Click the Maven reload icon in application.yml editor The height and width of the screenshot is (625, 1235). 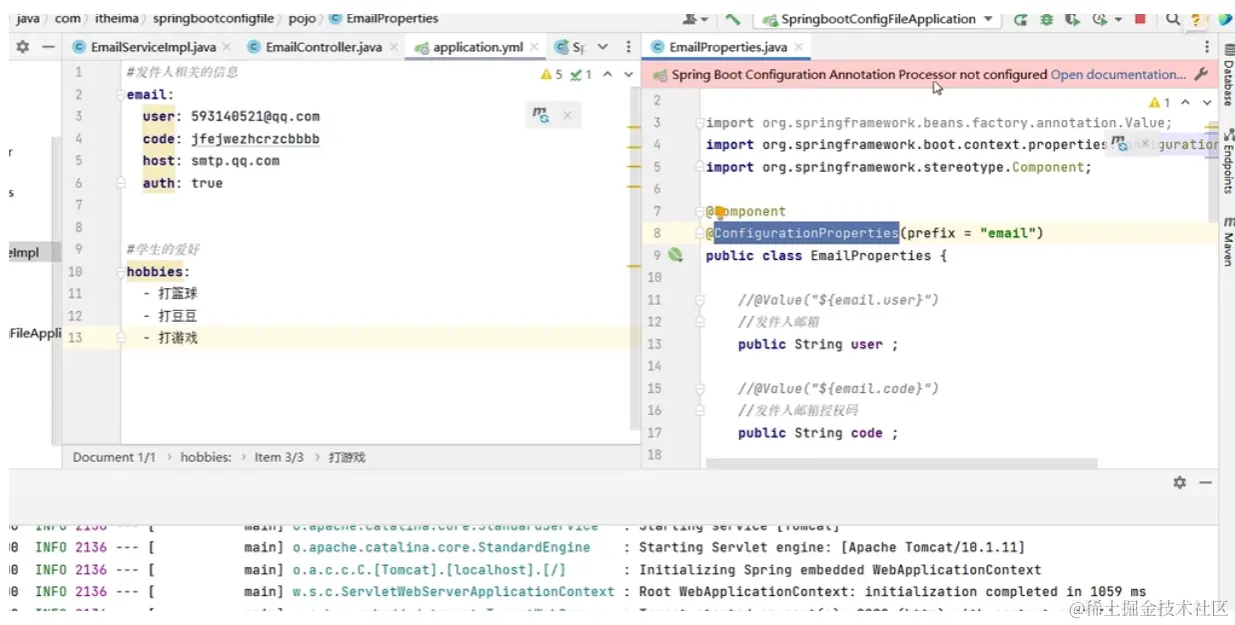click(x=541, y=115)
